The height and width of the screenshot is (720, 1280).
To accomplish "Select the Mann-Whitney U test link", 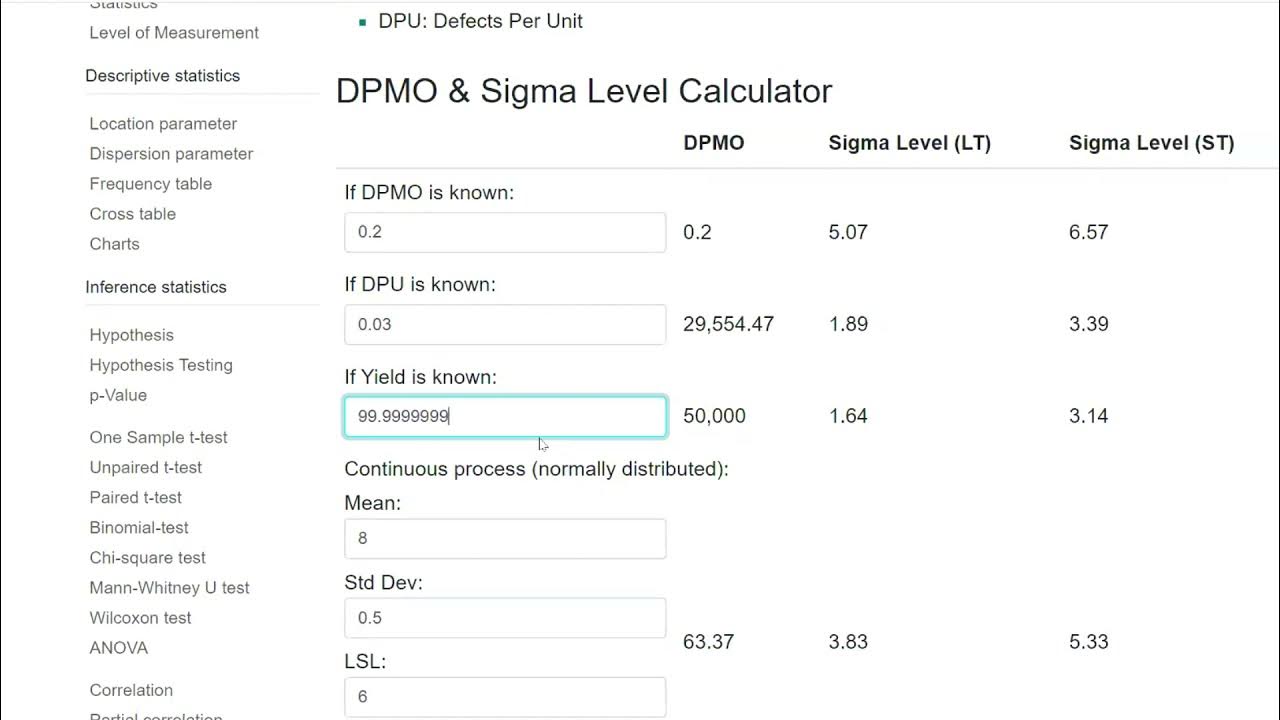I will pos(169,588).
